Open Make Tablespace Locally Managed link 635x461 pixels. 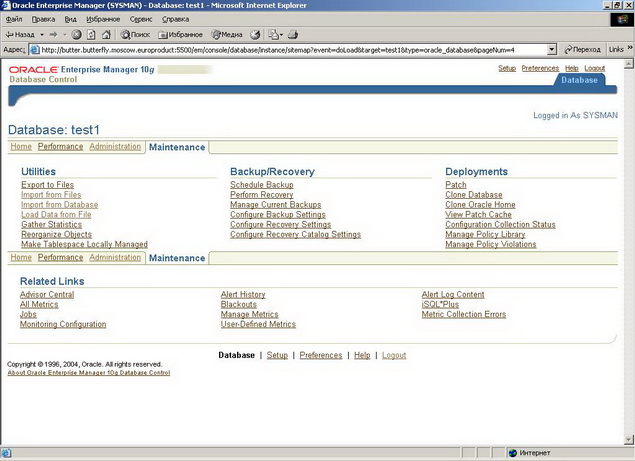[x=84, y=244]
